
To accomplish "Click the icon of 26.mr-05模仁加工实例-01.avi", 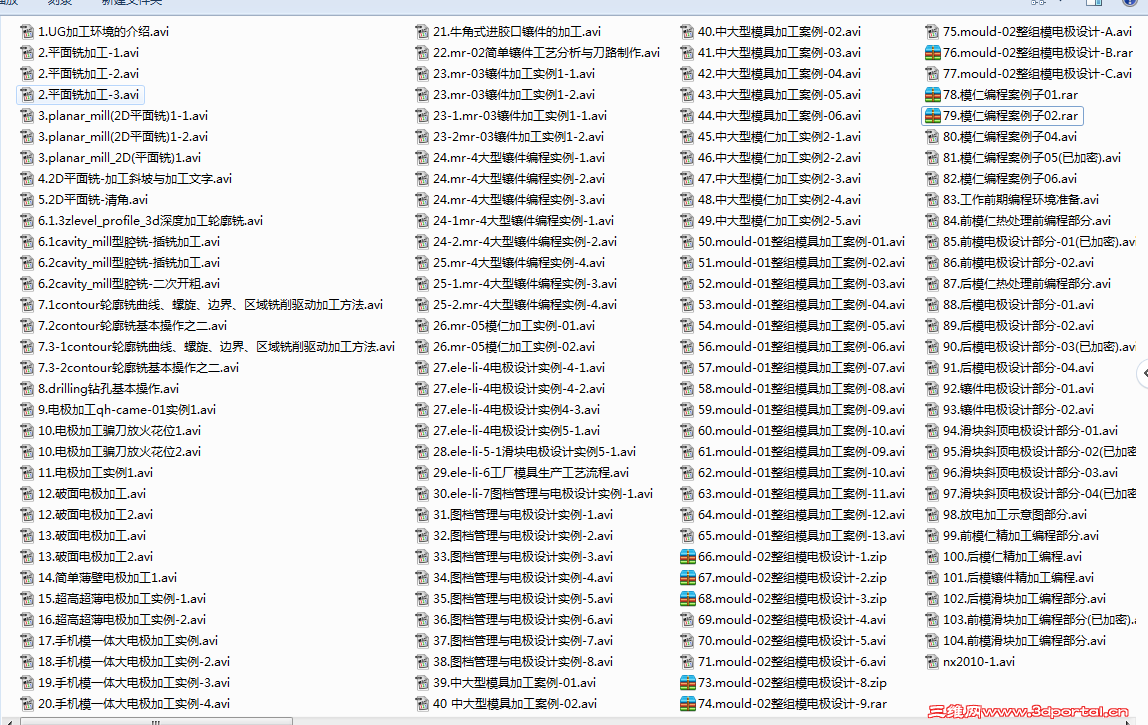I will click(x=422, y=325).
